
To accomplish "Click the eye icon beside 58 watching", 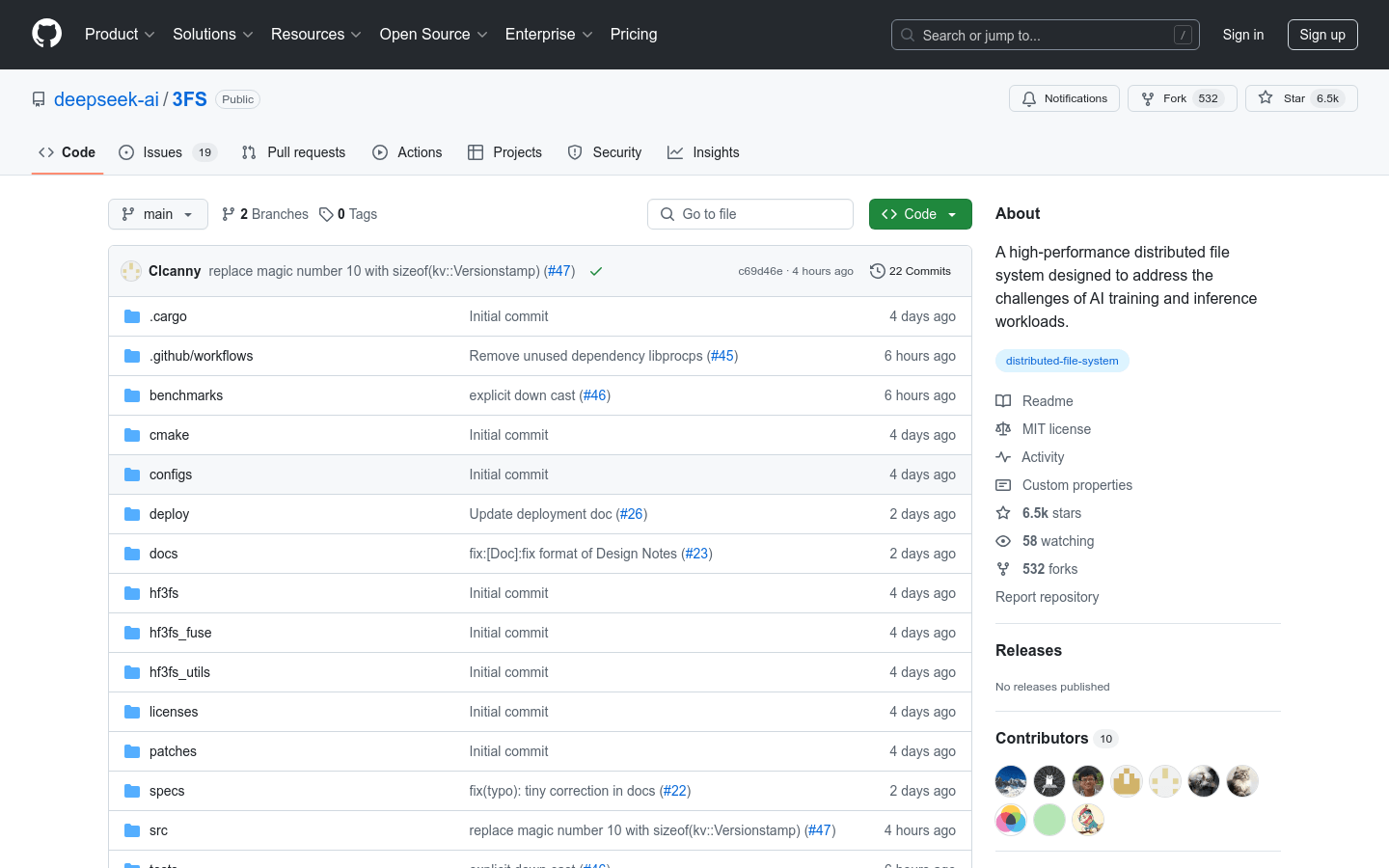I will (1003, 541).
